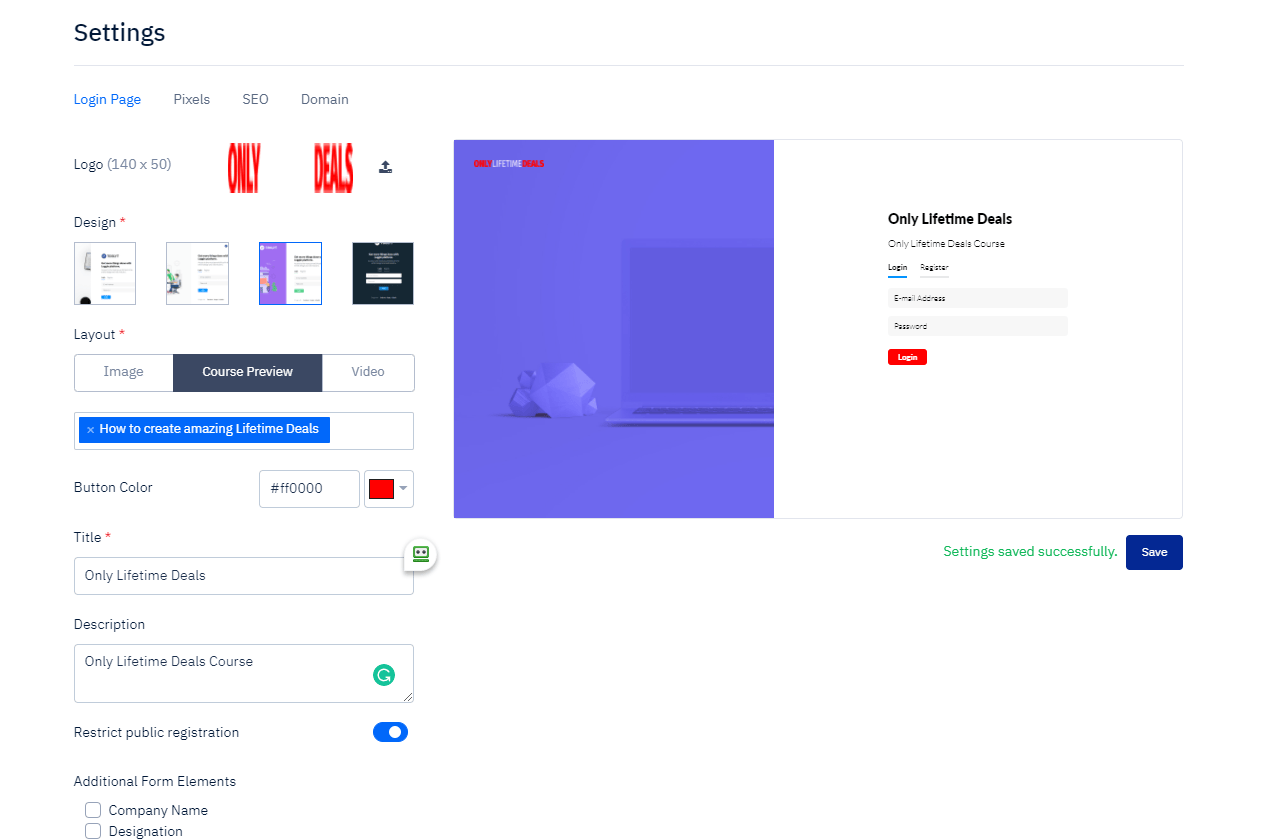
Task: Select the first design thumbnail
Action: click(105, 273)
